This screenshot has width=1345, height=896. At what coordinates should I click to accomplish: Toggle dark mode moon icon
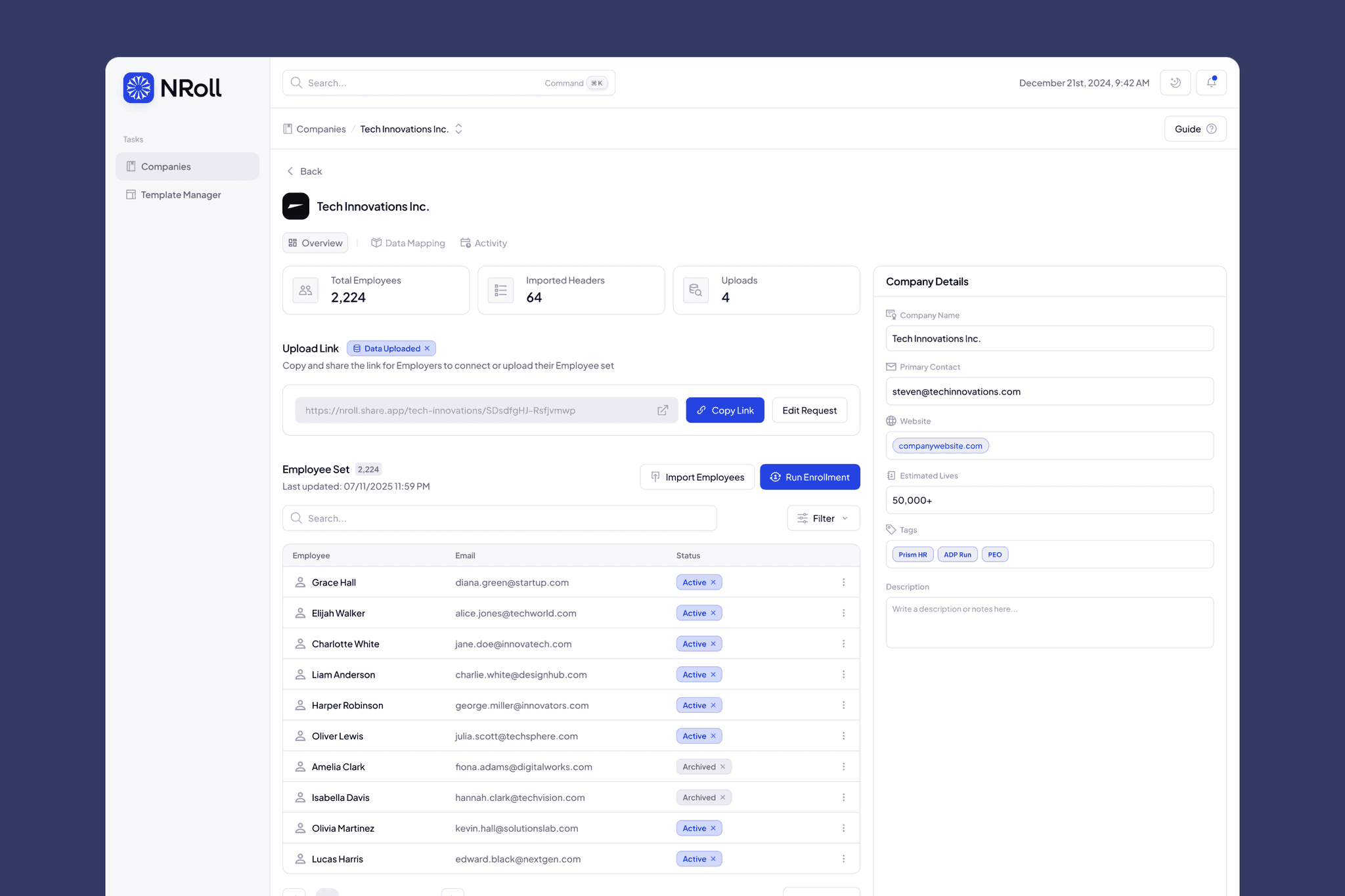[1175, 83]
